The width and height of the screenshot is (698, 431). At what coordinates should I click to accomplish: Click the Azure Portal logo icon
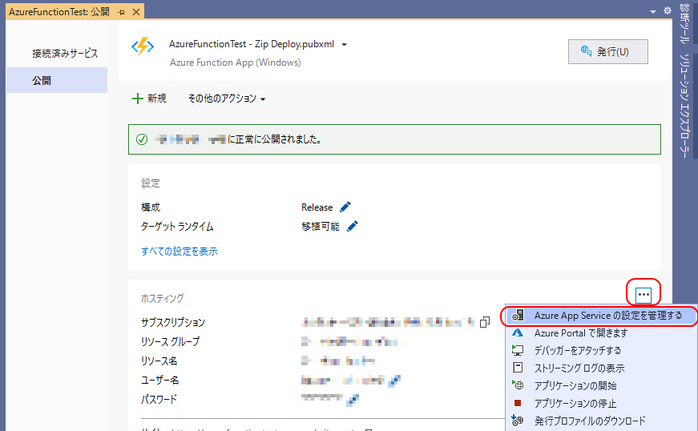coord(517,333)
